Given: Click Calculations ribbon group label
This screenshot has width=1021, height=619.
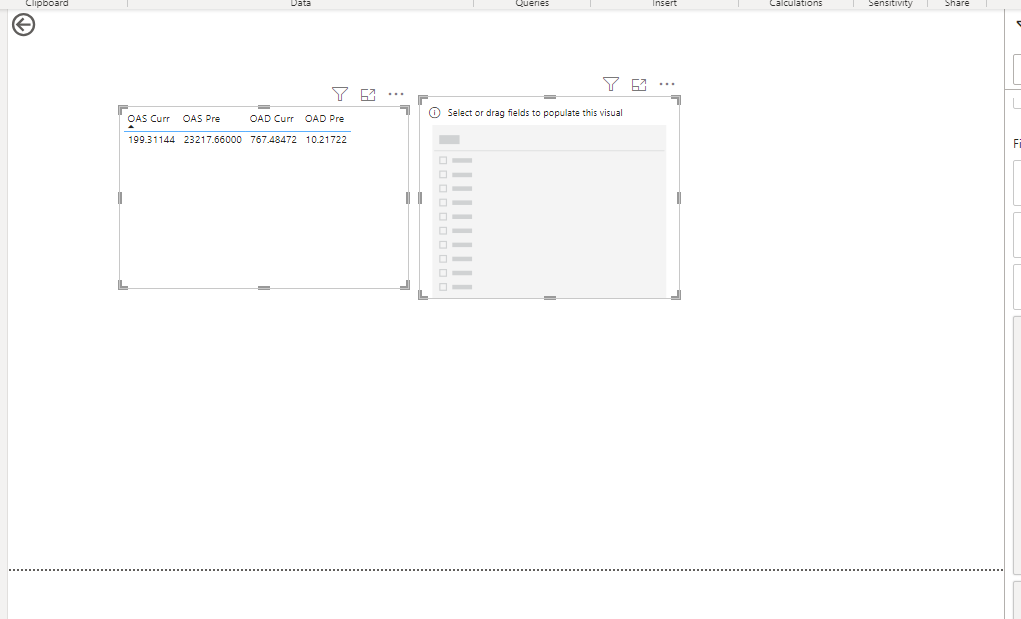Looking at the screenshot, I should (796, 3).
